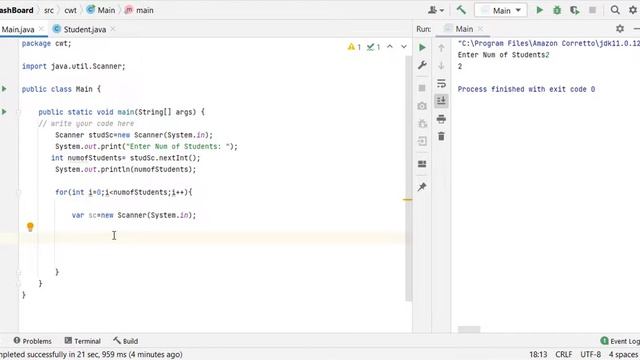The height and width of the screenshot is (360, 640).
Task: Click the import java.util.Scanner line
Action: [x=73, y=66]
